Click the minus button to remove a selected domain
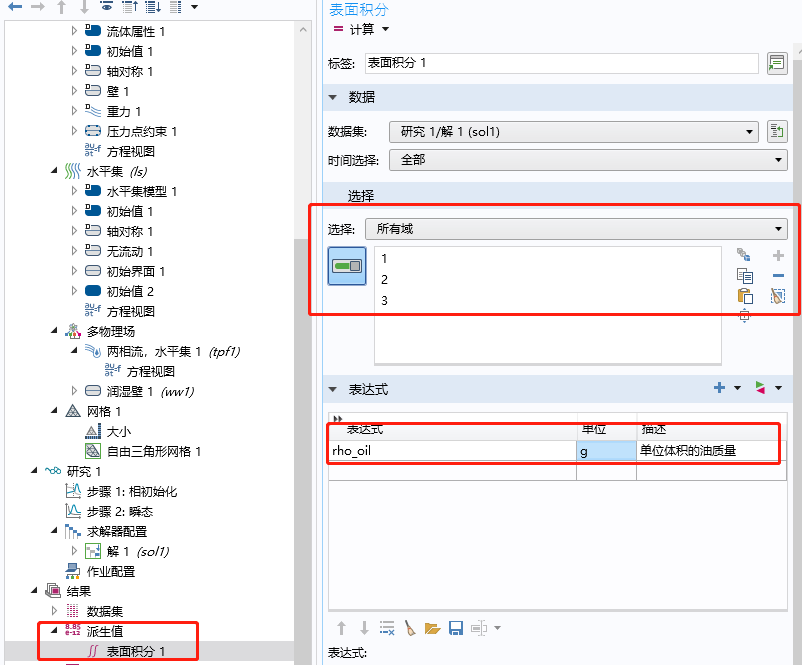 pyautogui.click(x=778, y=275)
